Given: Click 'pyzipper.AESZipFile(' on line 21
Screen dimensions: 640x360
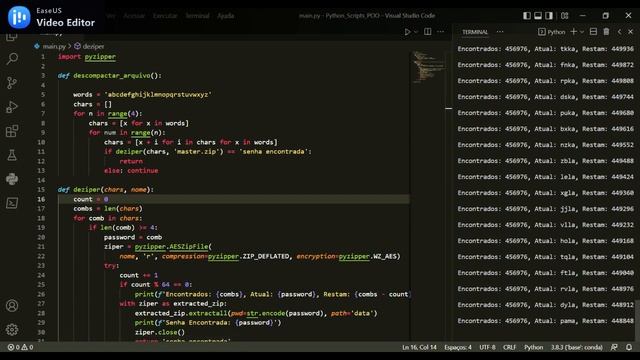Looking at the screenshot, I should click(x=173, y=247).
